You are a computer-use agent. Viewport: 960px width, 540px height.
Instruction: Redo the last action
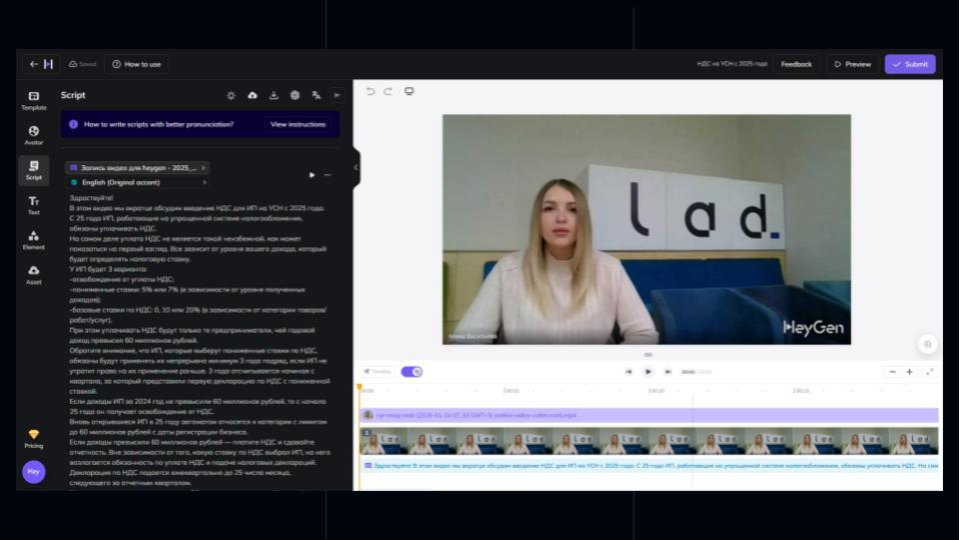point(388,91)
